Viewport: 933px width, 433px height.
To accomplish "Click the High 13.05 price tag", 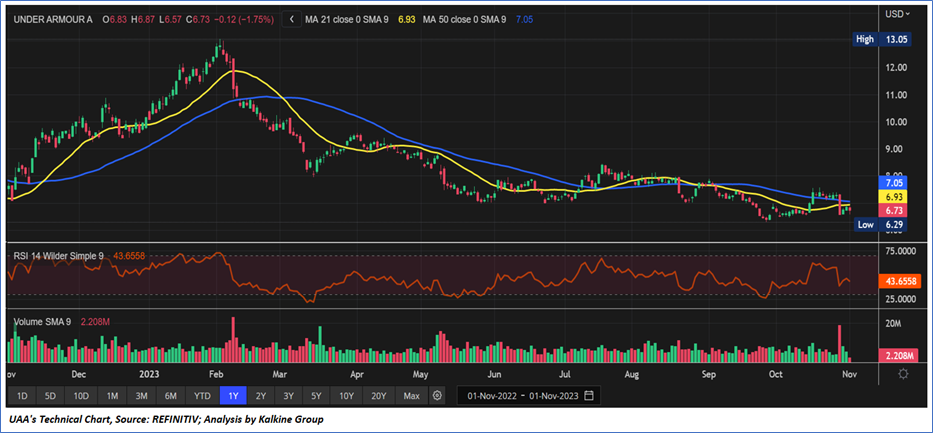I will point(881,39).
